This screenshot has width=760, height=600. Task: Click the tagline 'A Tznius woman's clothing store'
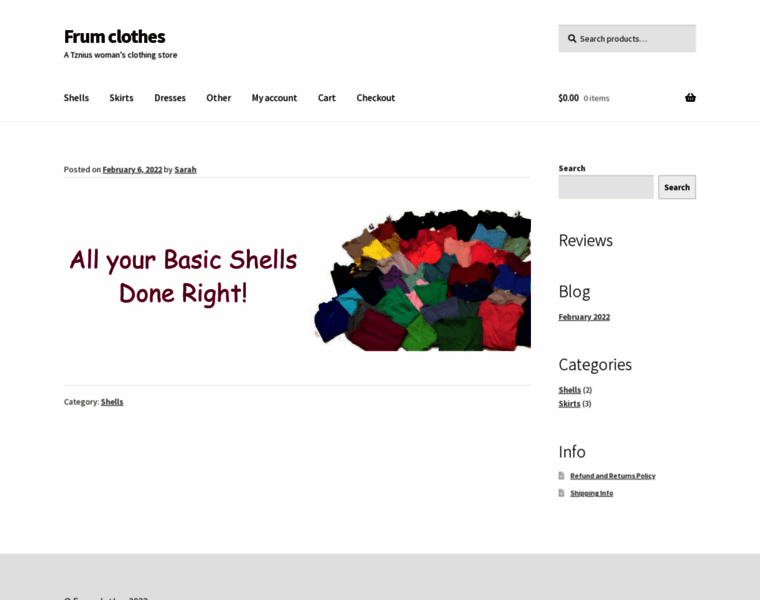pyautogui.click(x=120, y=55)
